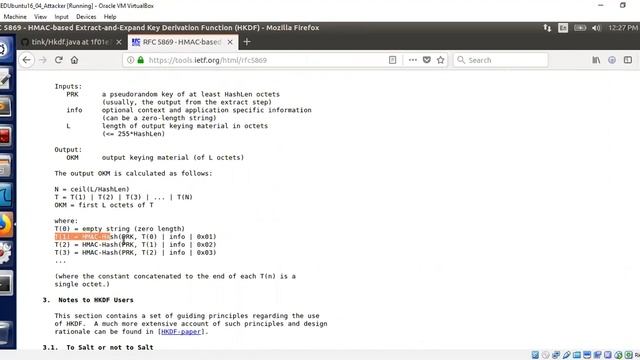This screenshot has height=360, width=640.
Task: Click the 'Output:' label
Action: click(x=68, y=149)
